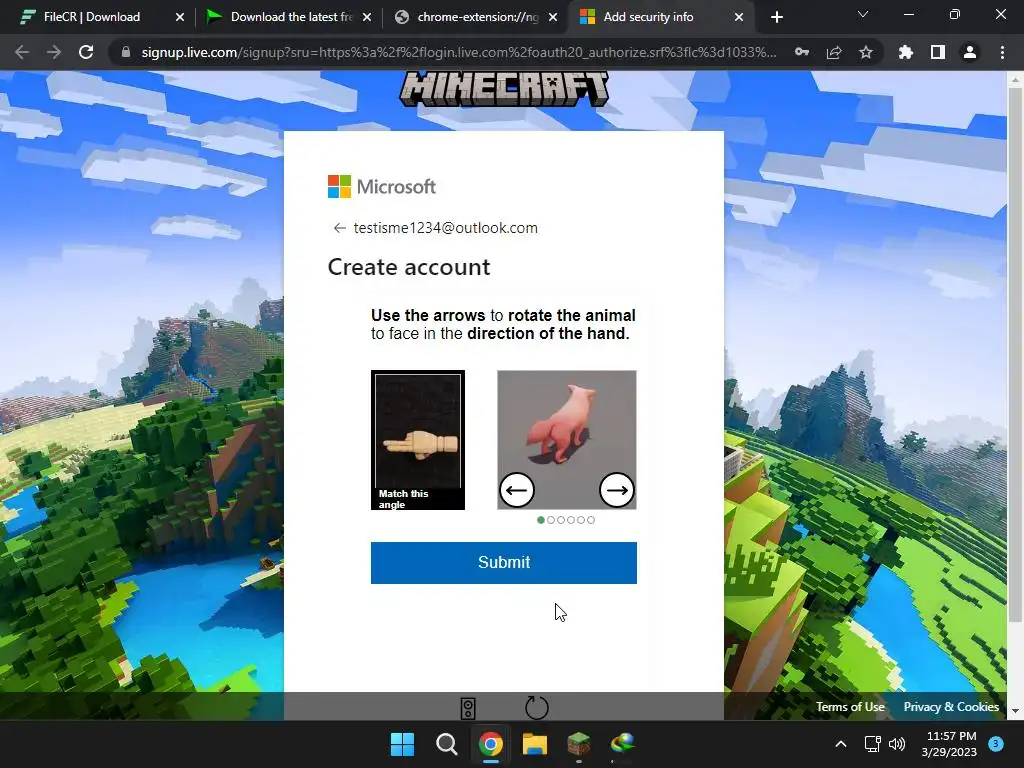This screenshot has width=1024, height=768.
Task: Open the Chrome three-dot menu
Action: [1002, 52]
